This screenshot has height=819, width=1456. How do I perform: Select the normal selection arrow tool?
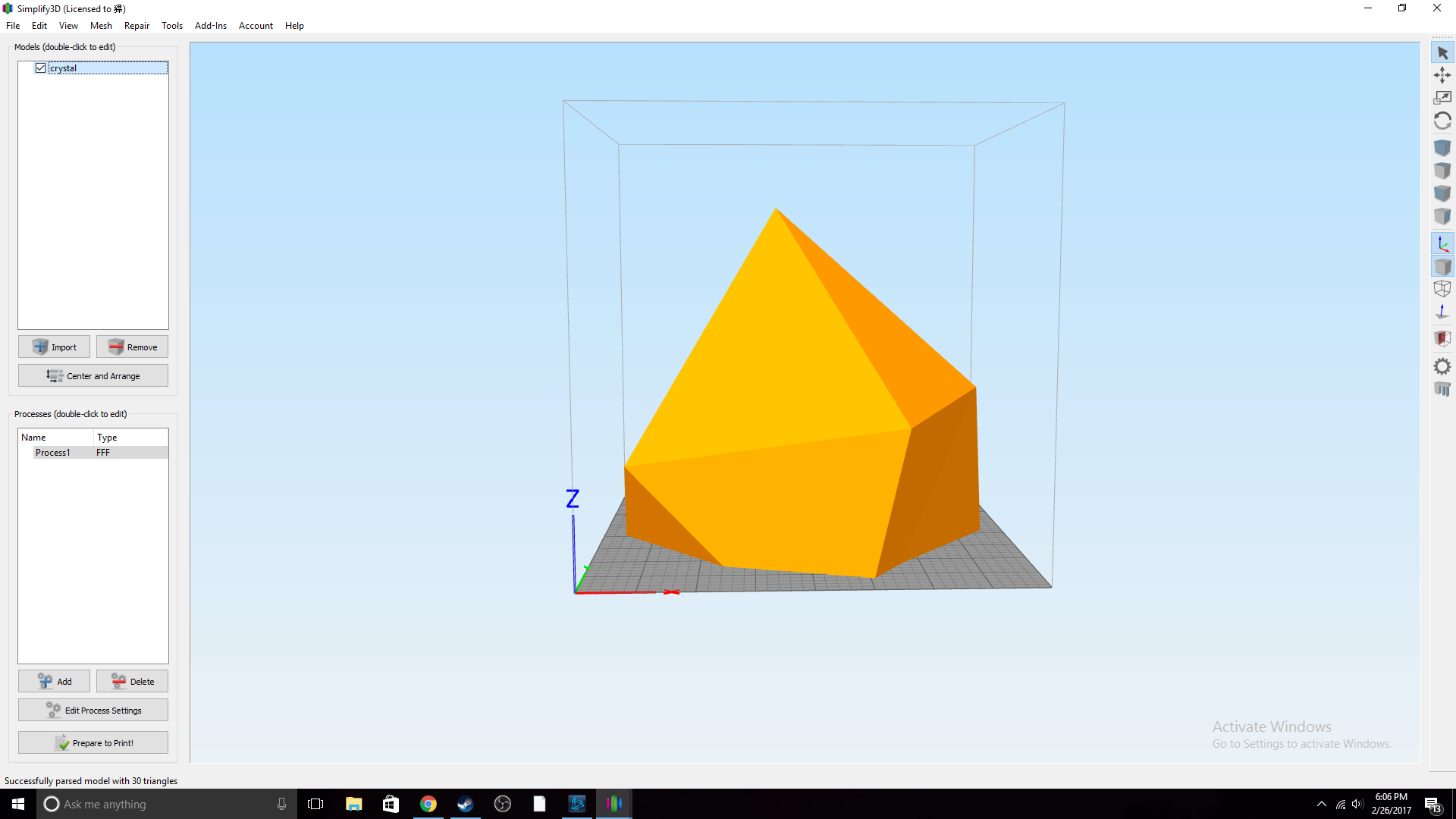[1442, 53]
